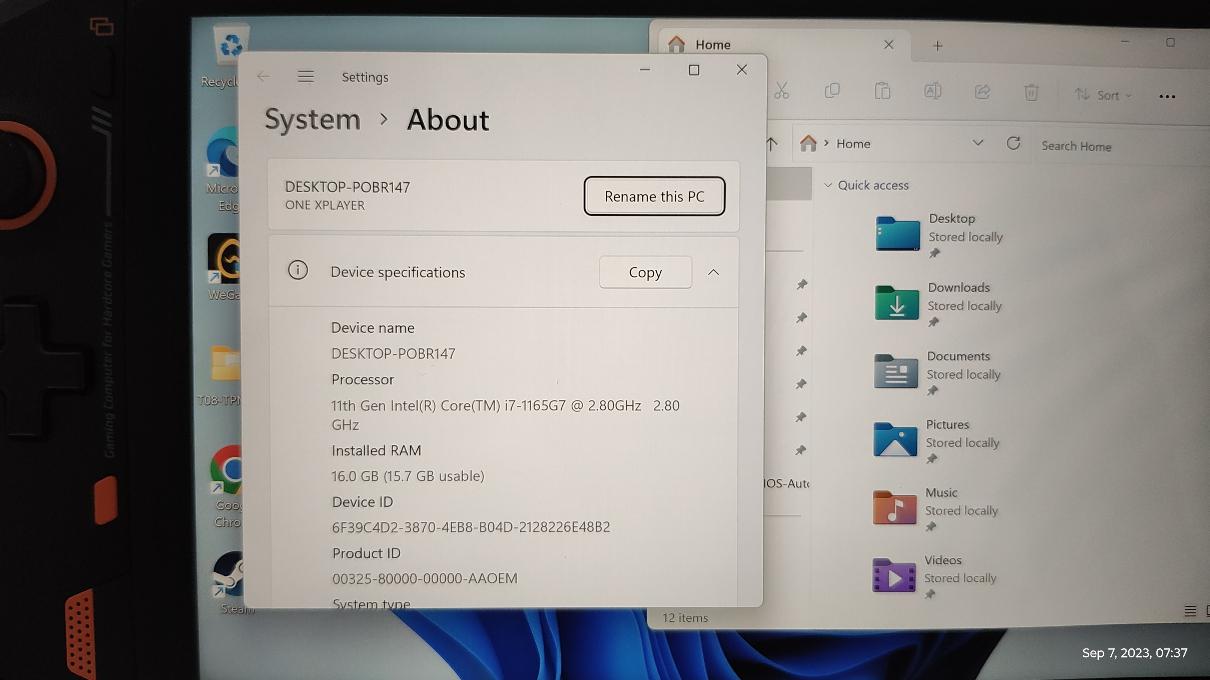Click the Cut icon in File Explorer
Image resolution: width=1210 pixels, height=680 pixels.
pos(781,91)
